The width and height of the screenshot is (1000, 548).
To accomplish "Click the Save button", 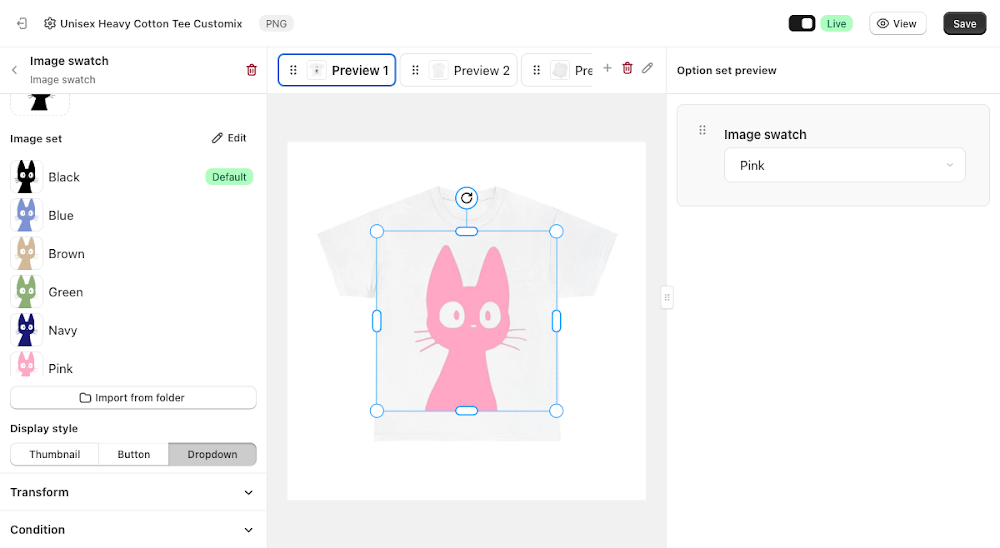I will click(x=964, y=24).
